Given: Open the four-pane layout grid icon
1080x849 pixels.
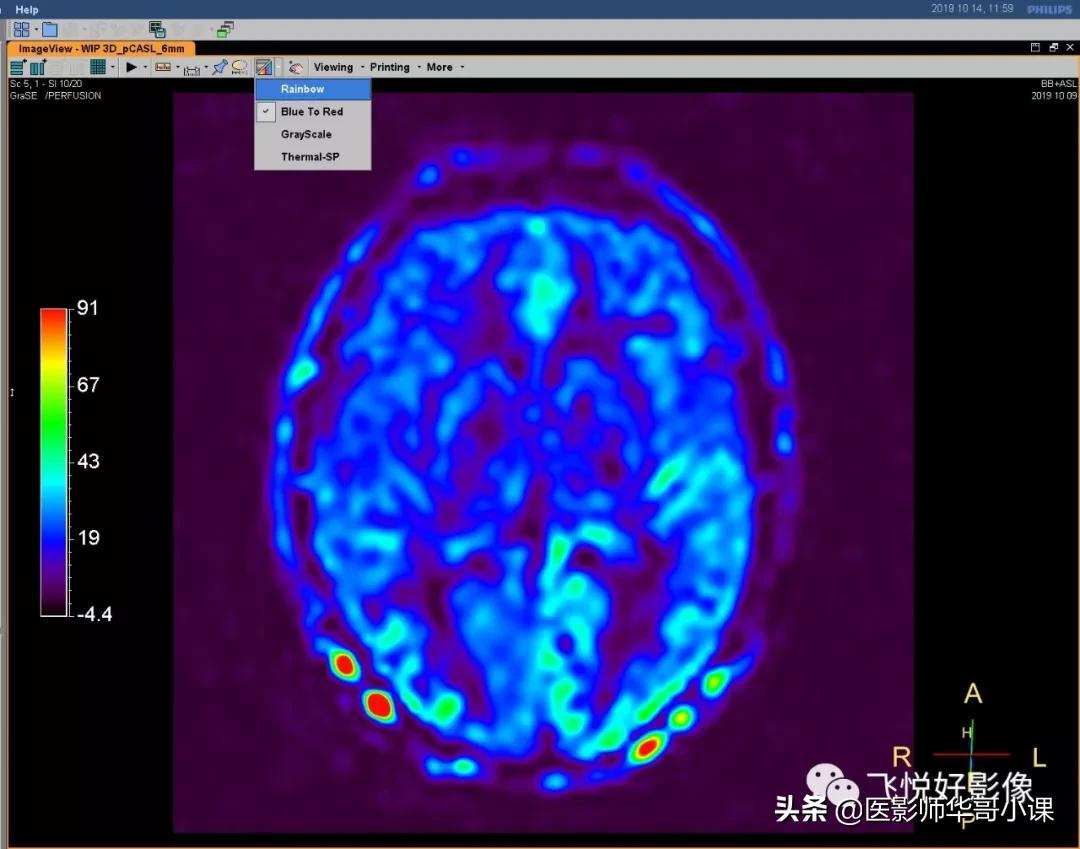Looking at the screenshot, I should [21, 29].
